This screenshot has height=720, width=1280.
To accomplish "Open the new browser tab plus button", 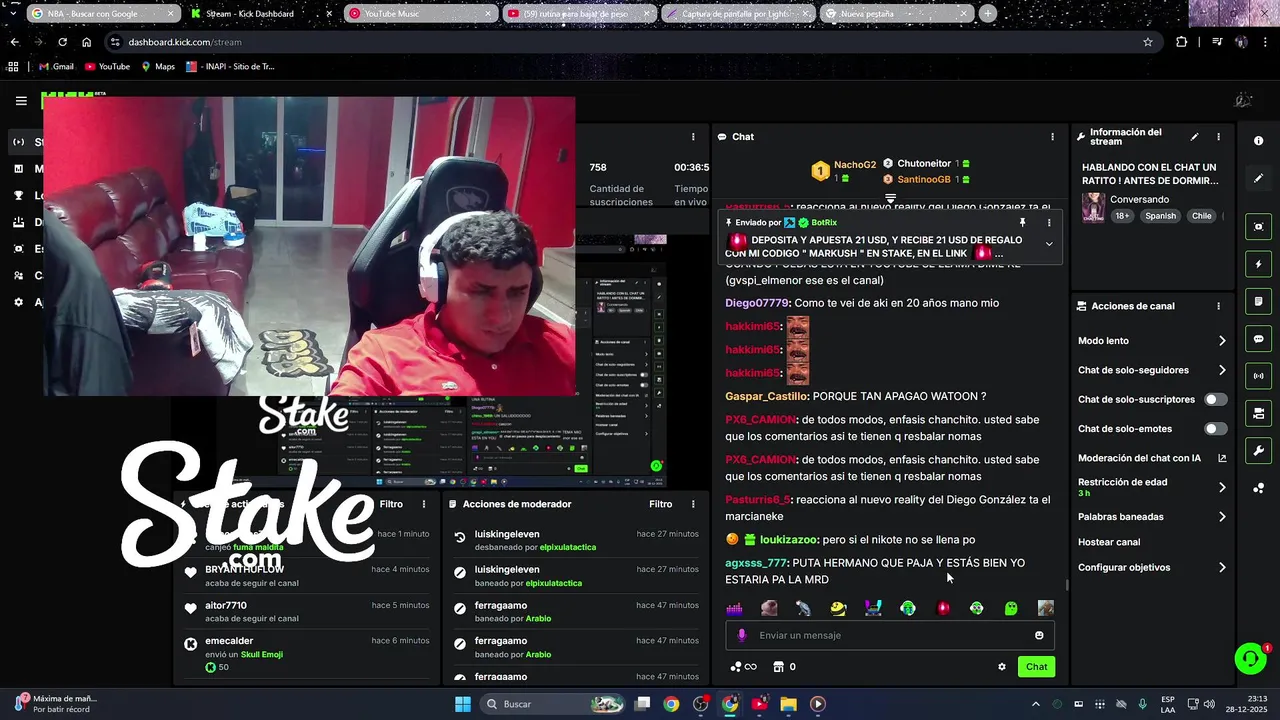I will (x=988, y=14).
